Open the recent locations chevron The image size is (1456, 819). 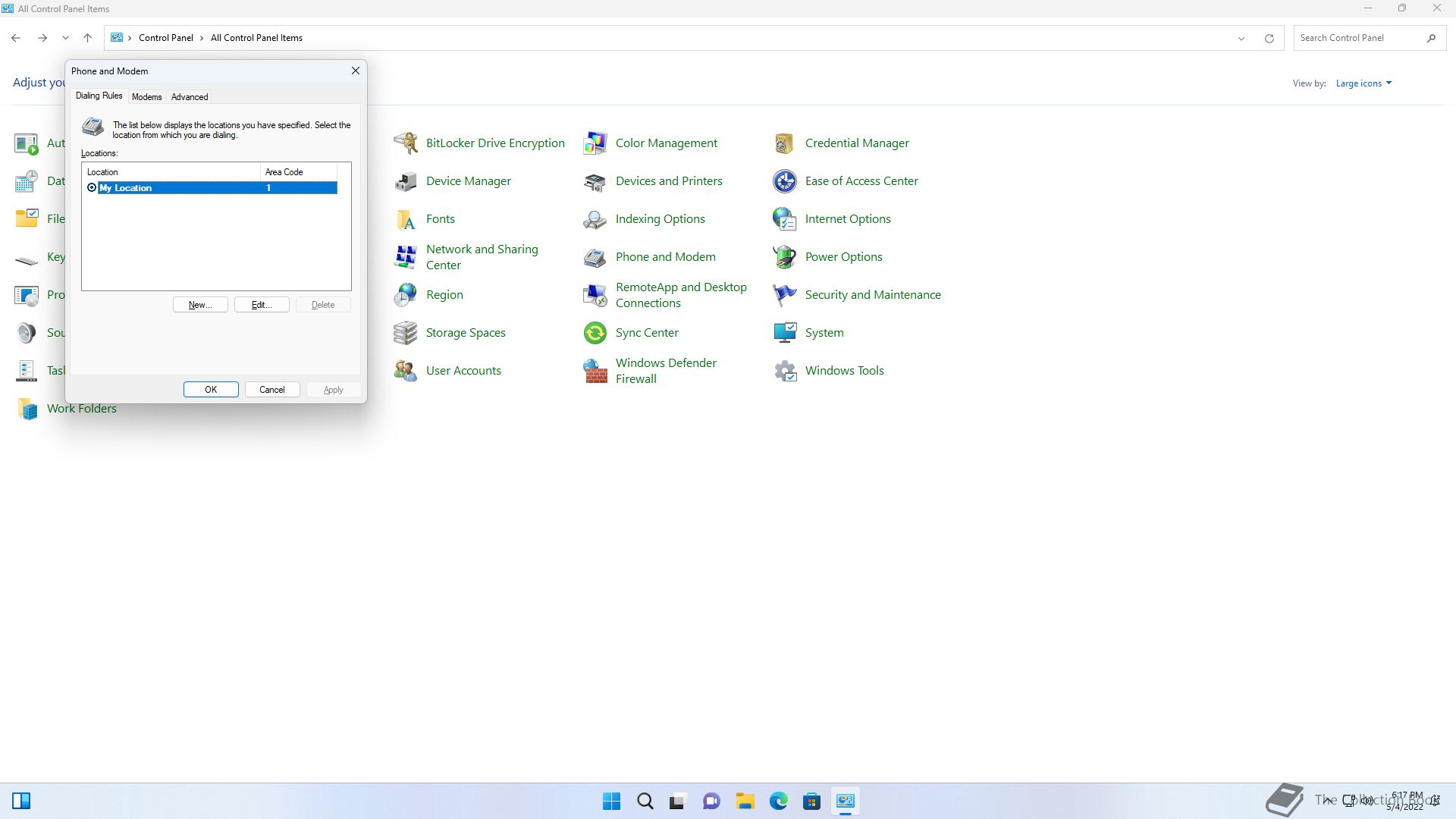(65, 38)
